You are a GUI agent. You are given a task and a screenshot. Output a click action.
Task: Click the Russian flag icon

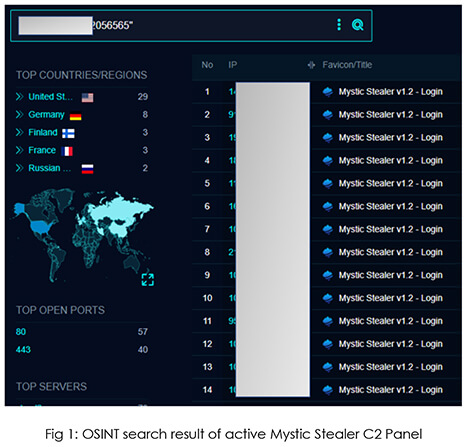coord(87,169)
